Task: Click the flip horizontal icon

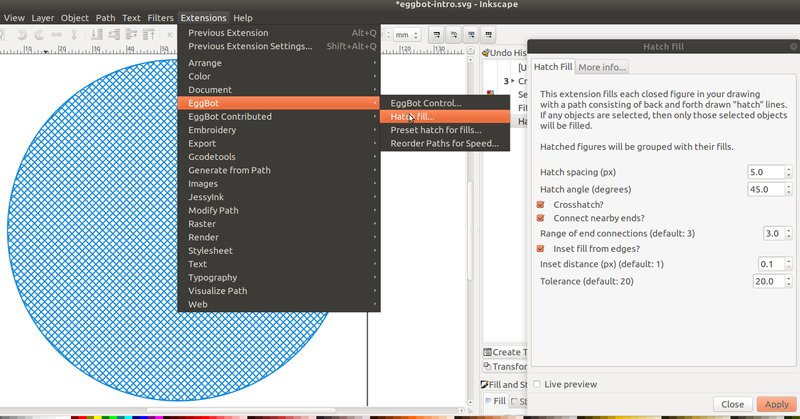Action: (x=56, y=35)
